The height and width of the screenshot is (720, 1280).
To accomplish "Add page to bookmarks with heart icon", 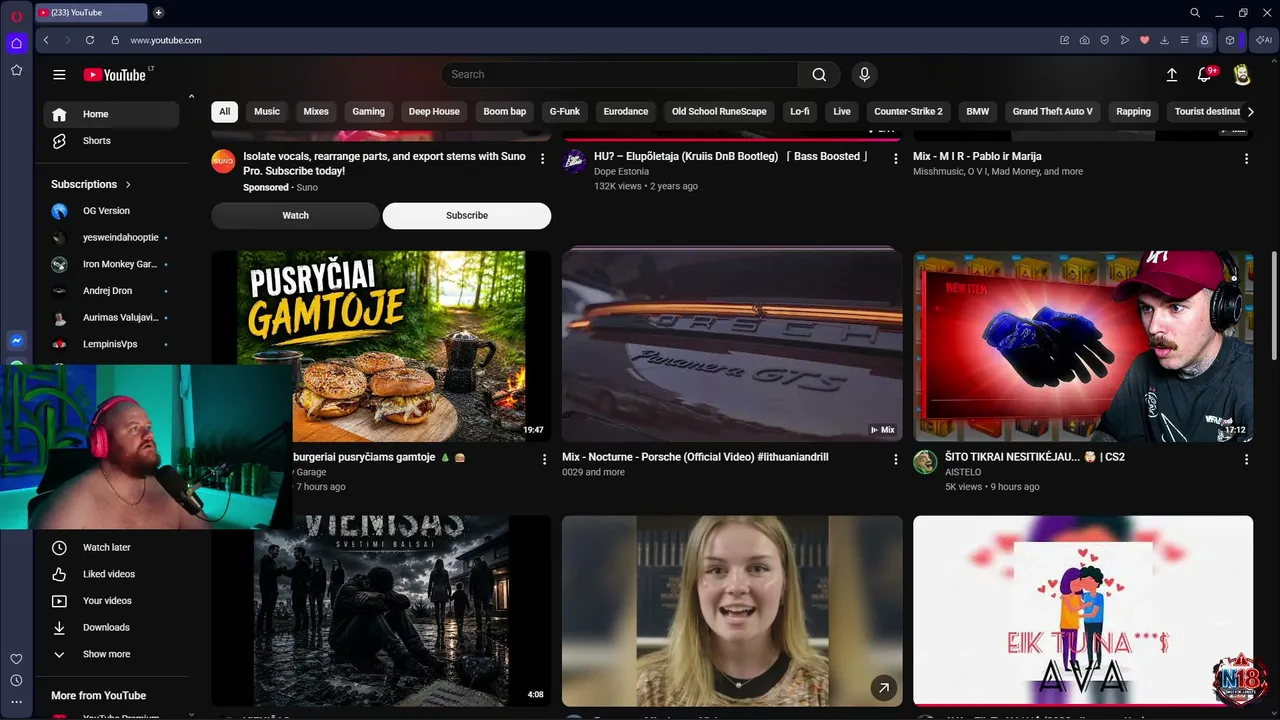I will point(1145,40).
